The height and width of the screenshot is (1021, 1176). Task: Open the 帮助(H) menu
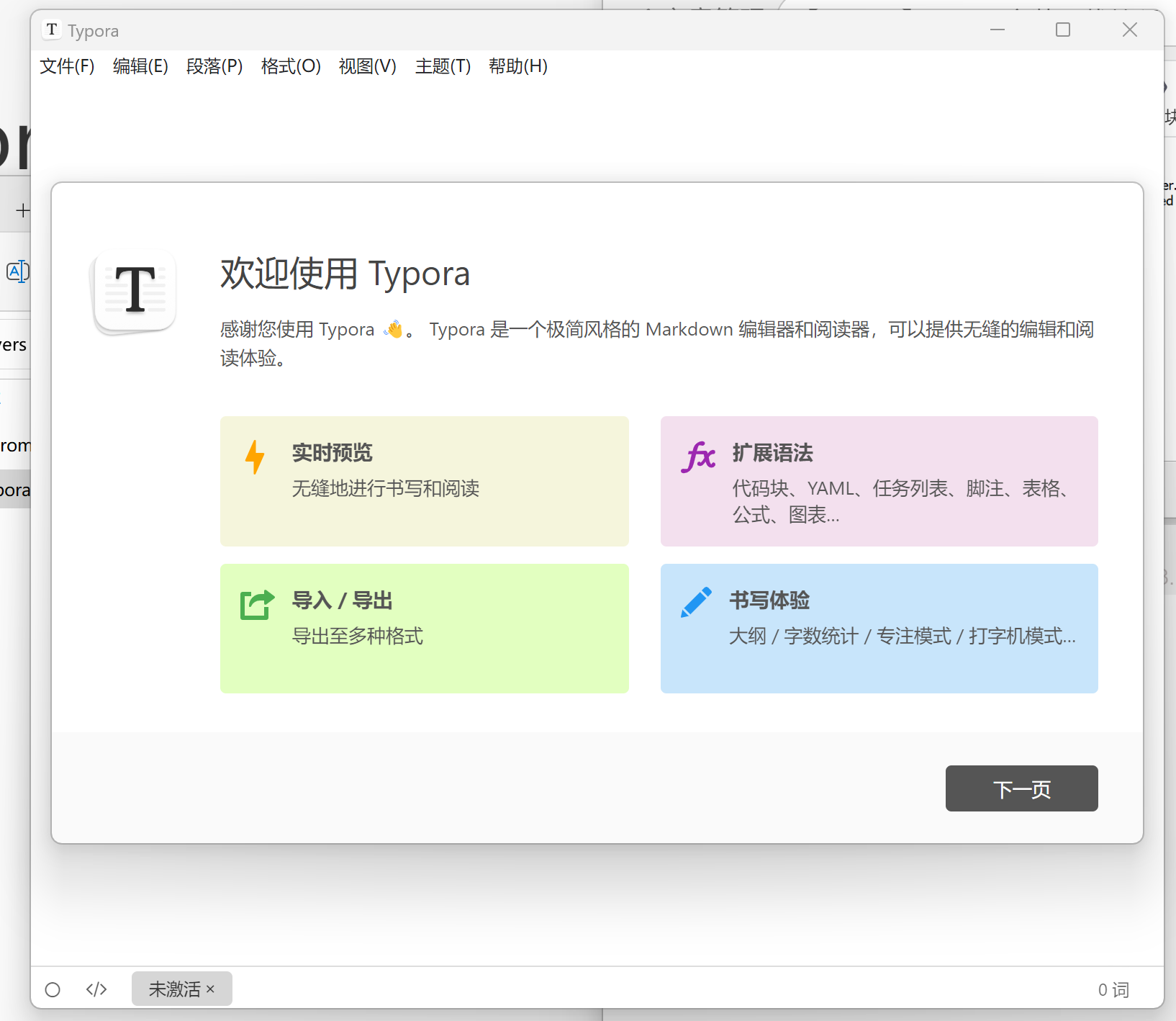point(517,66)
